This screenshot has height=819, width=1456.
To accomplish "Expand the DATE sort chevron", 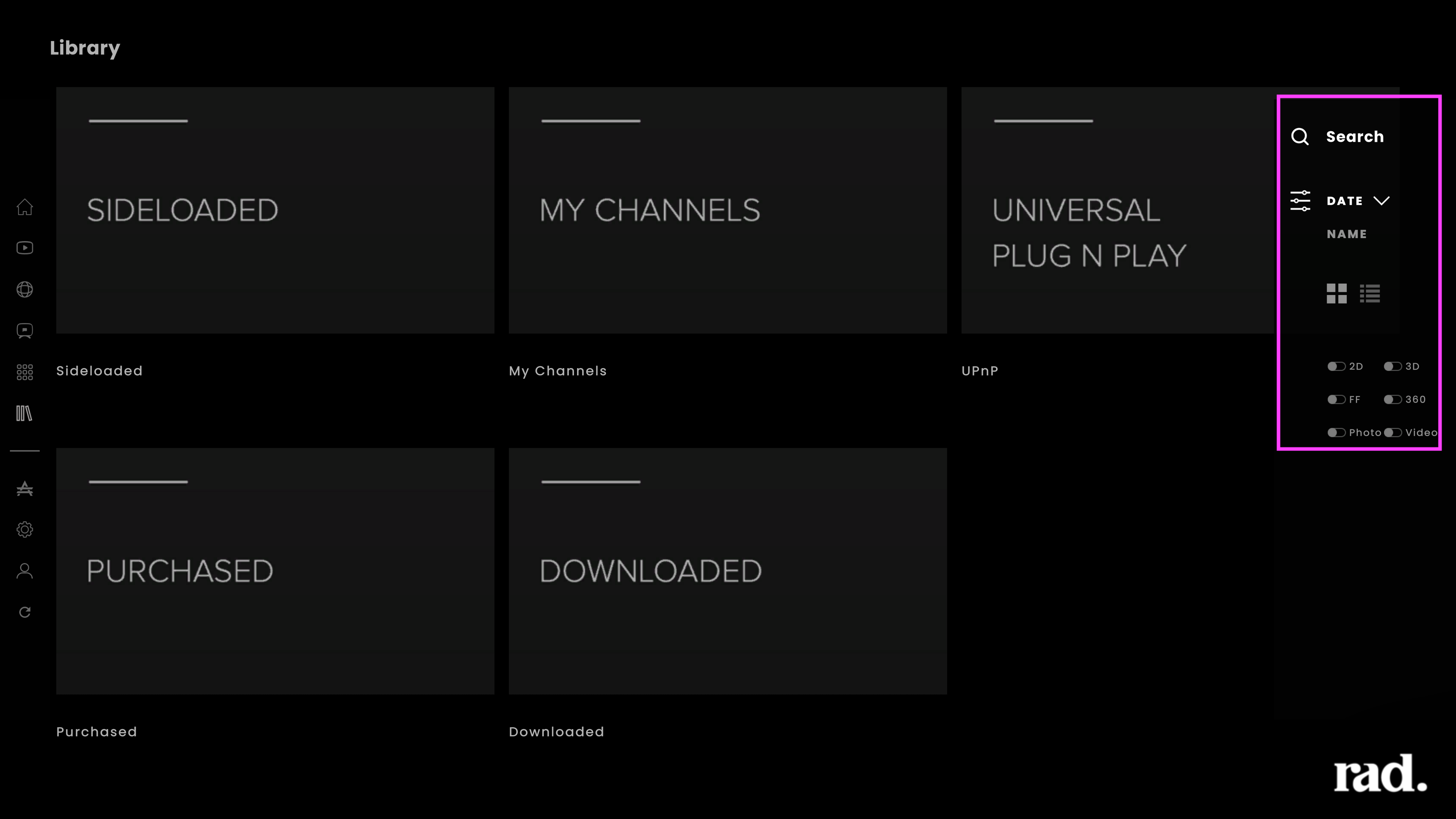I will (1381, 201).
